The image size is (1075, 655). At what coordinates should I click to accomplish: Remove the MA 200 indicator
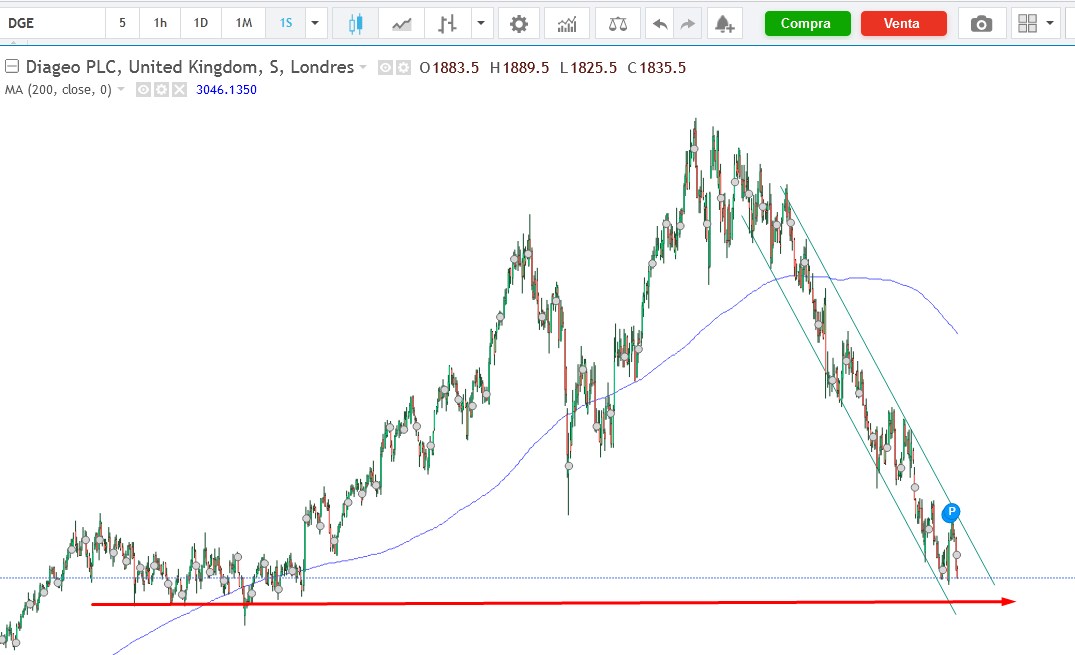coord(179,90)
